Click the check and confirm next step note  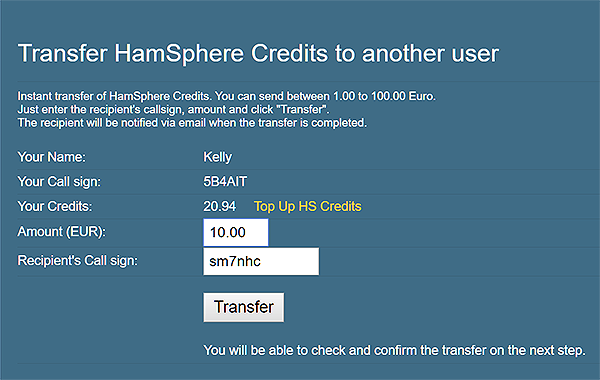point(394,350)
